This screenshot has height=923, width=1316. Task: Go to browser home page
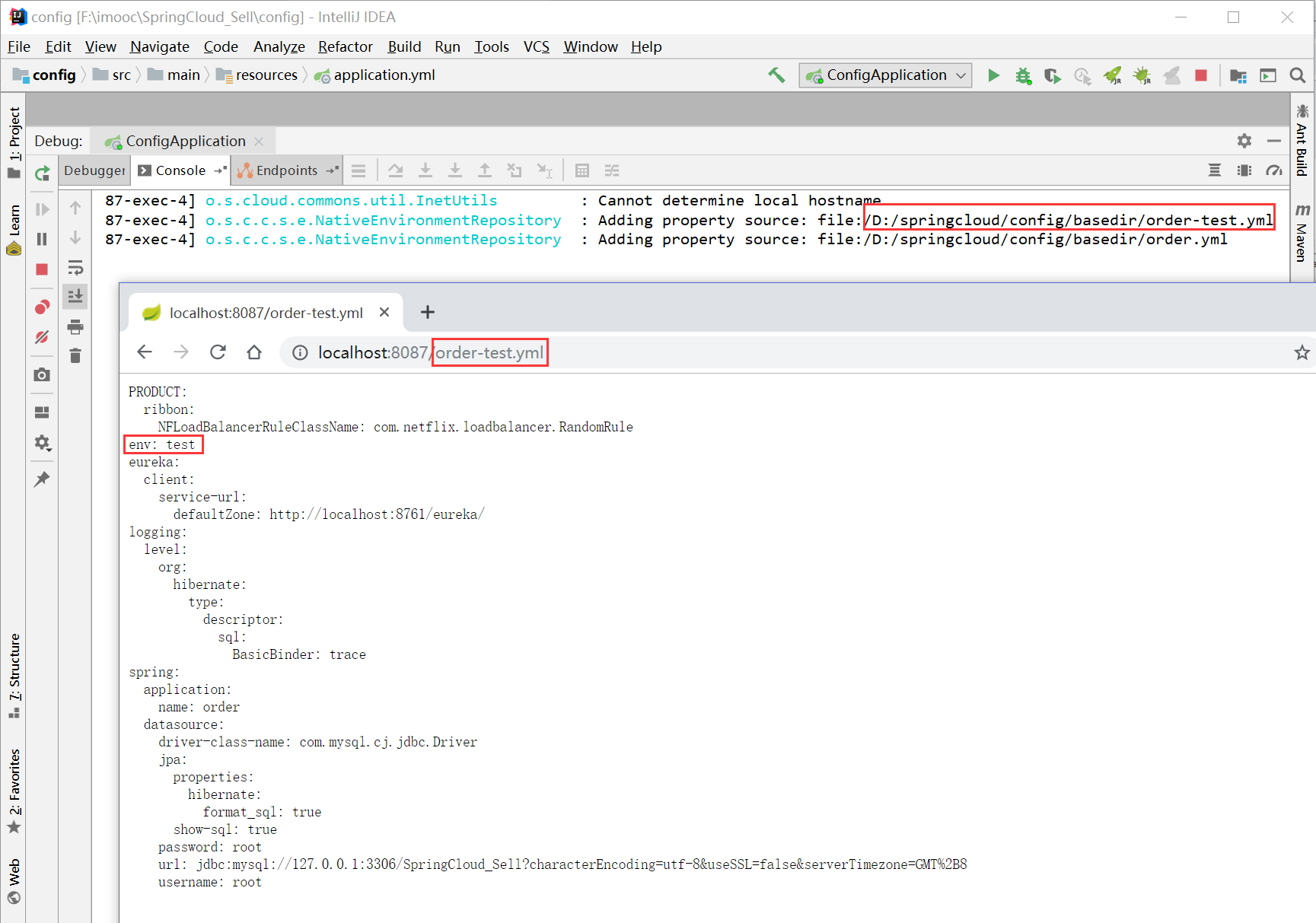254,352
